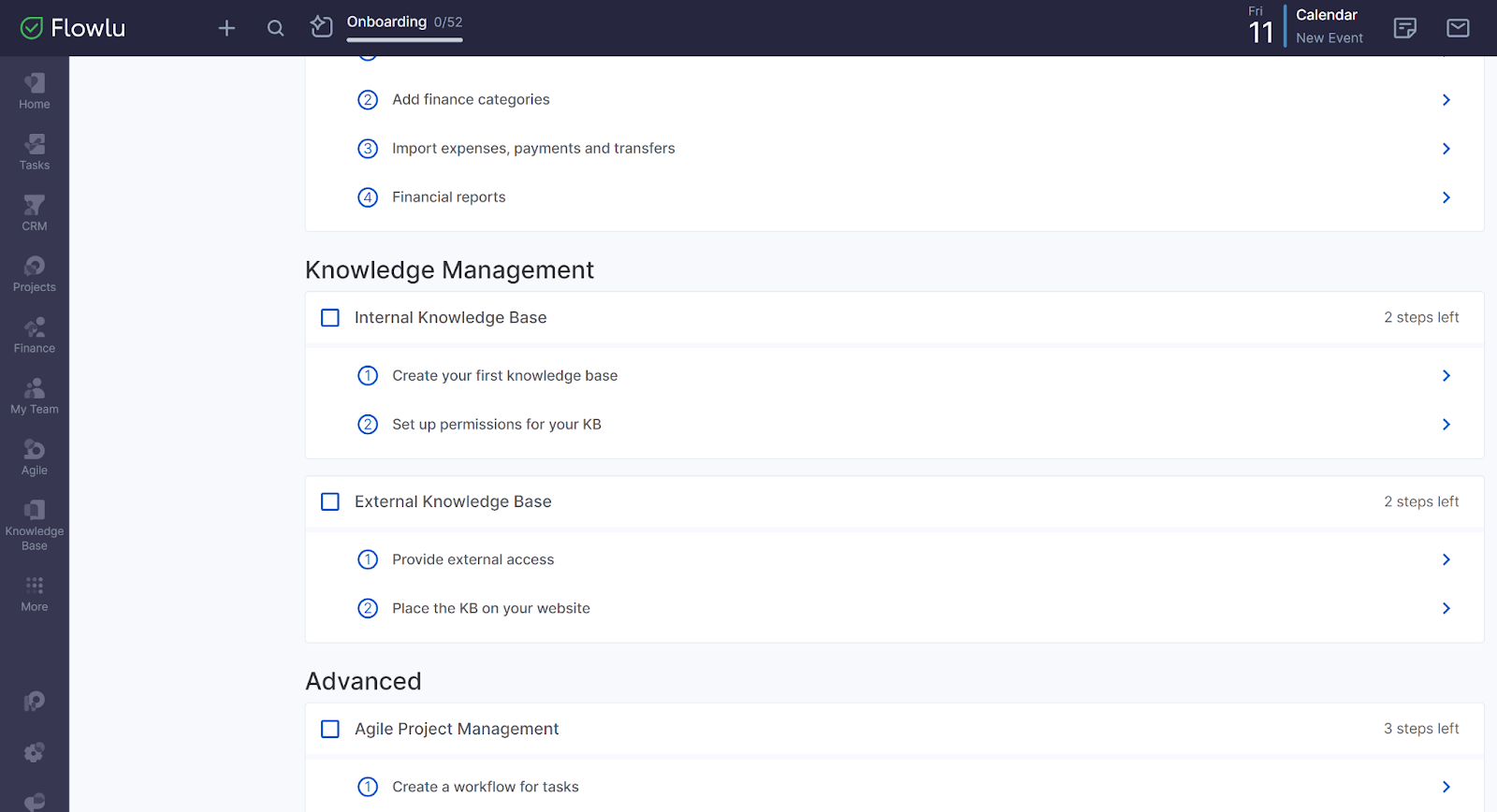Mark Agile Project Management as done
The image size is (1497, 812).
point(330,729)
